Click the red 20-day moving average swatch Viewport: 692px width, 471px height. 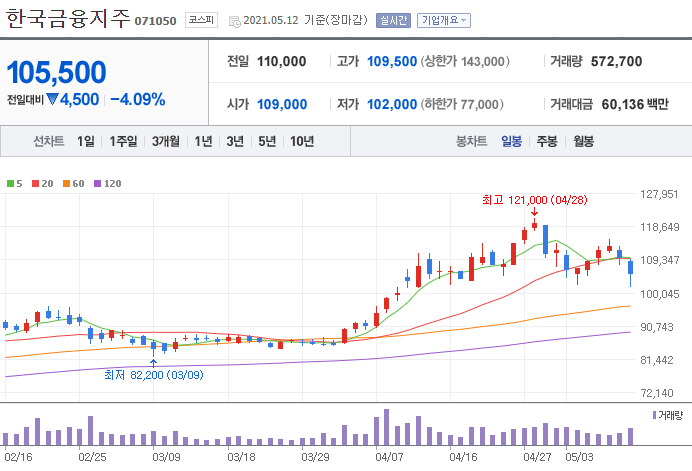point(36,184)
